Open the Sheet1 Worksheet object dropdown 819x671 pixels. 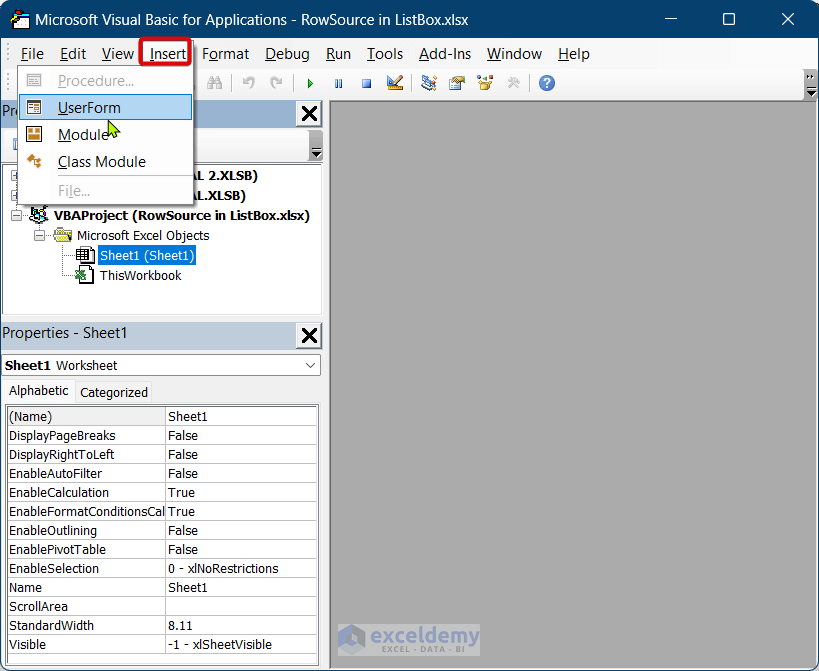311,365
